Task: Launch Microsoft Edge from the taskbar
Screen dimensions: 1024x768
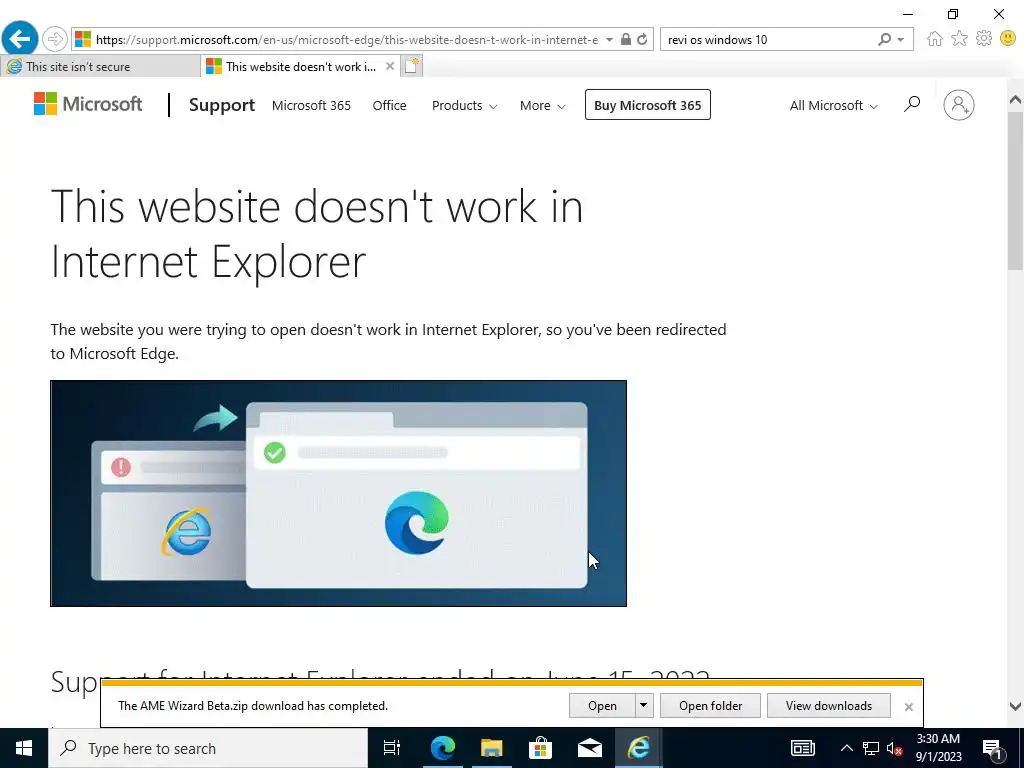Action: (442, 748)
